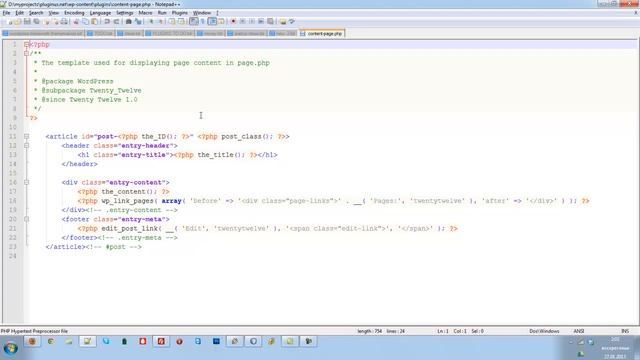Open the Settings menu
The width and height of the screenshot is (640, 360).
point(124,13)
